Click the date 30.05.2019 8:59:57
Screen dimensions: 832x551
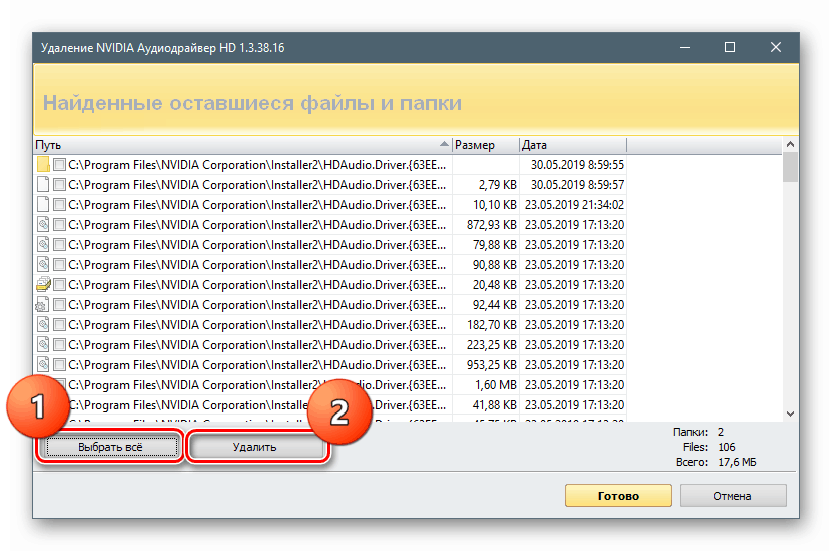(x=577, y=185)
